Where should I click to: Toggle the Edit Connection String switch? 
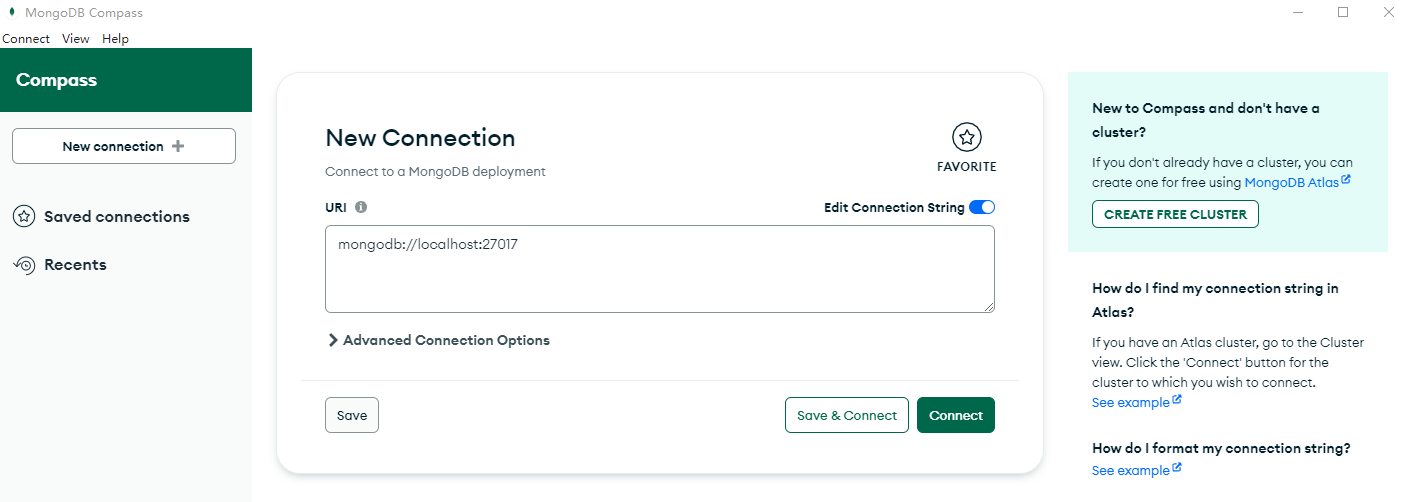tap(982, 207)
